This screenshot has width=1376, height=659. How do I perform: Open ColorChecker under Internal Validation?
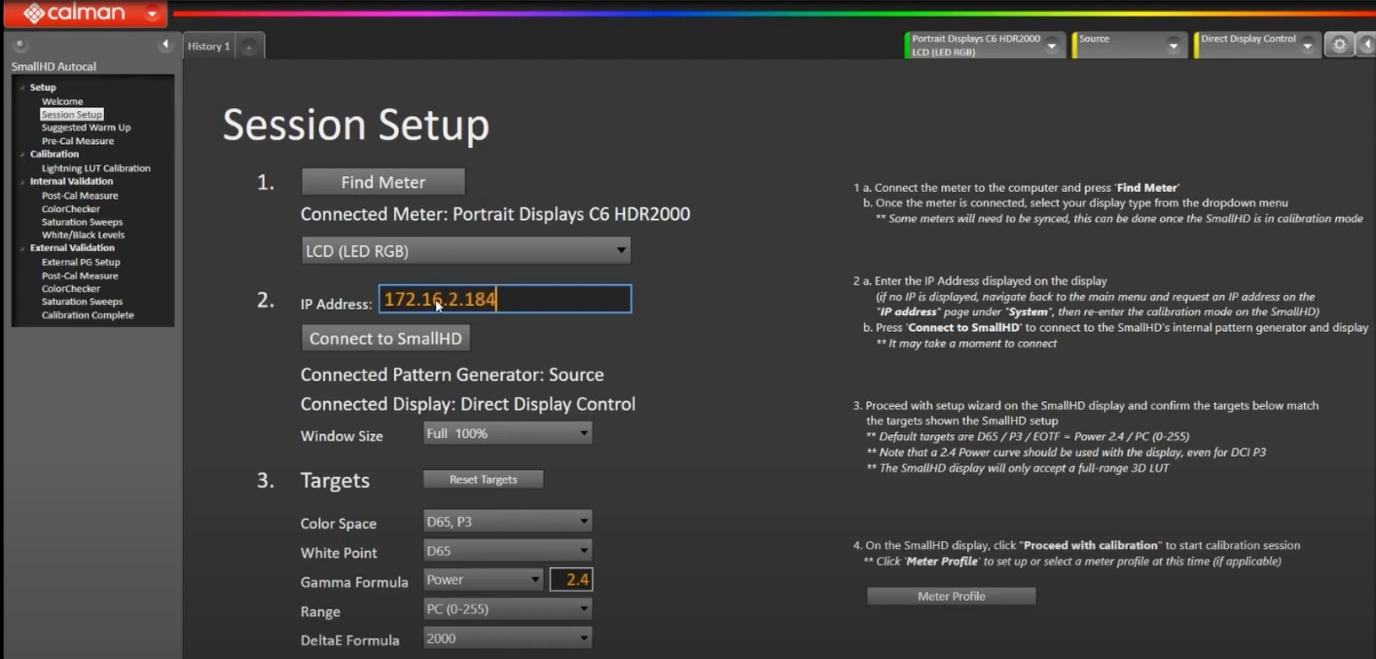(x=71, y=209)
